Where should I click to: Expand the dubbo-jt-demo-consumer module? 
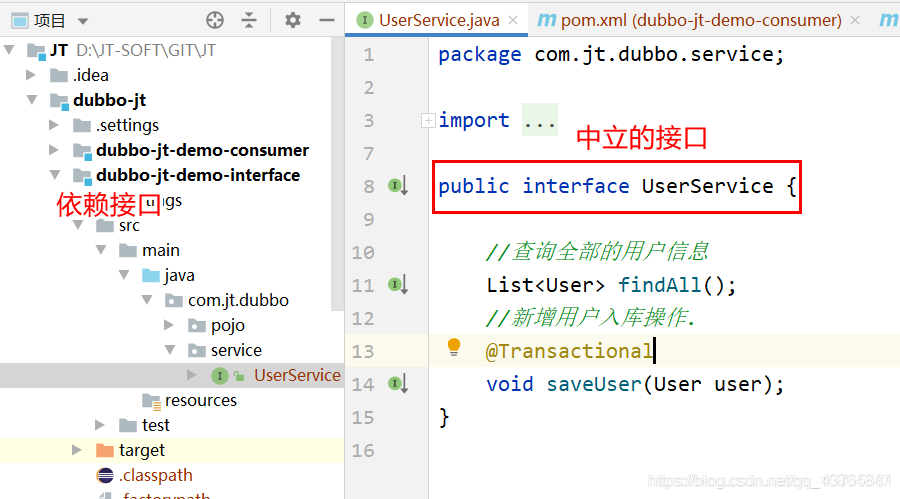(54, 150)
